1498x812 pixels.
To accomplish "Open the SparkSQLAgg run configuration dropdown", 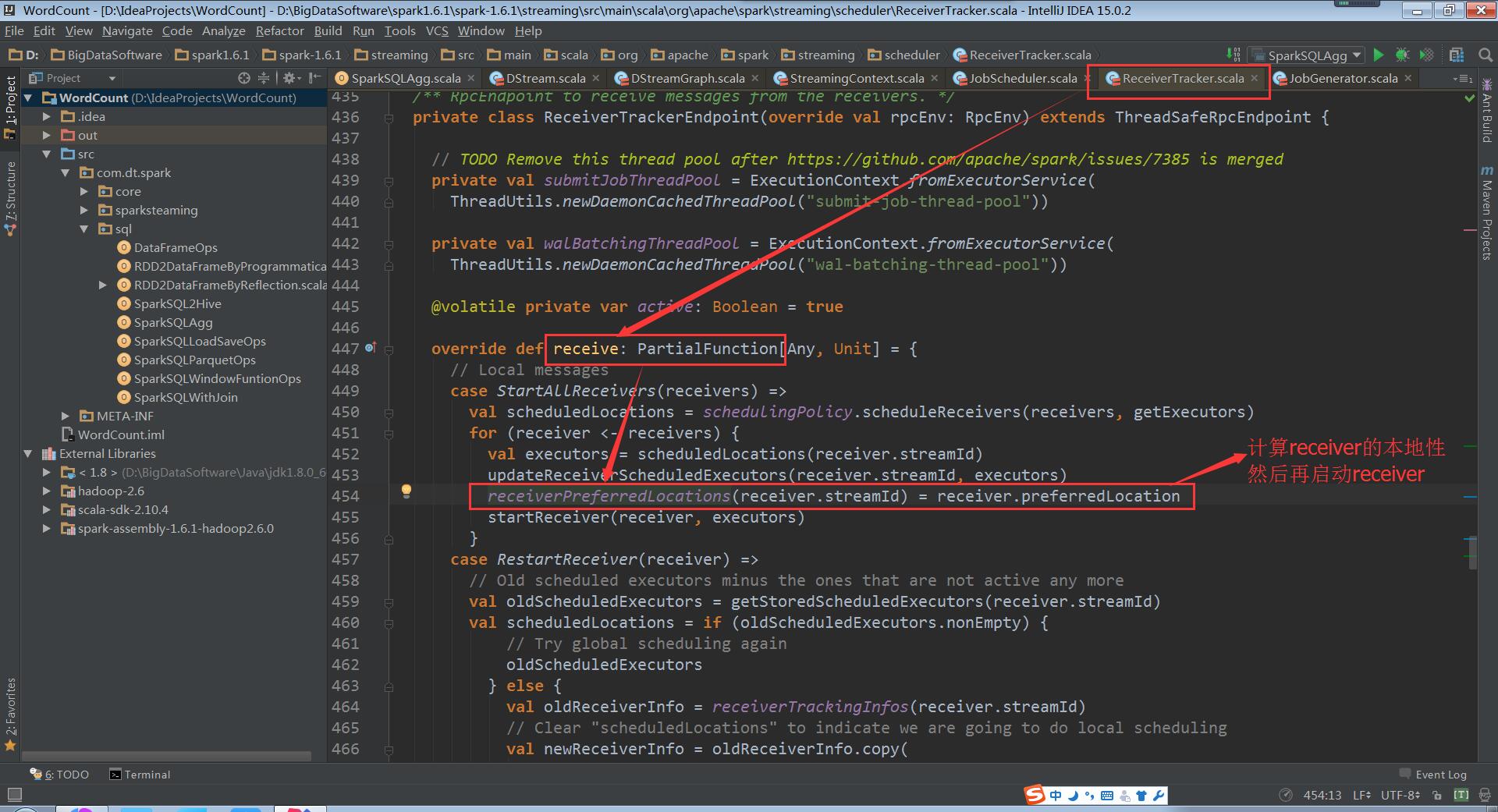I will [x=1306, y=55].
